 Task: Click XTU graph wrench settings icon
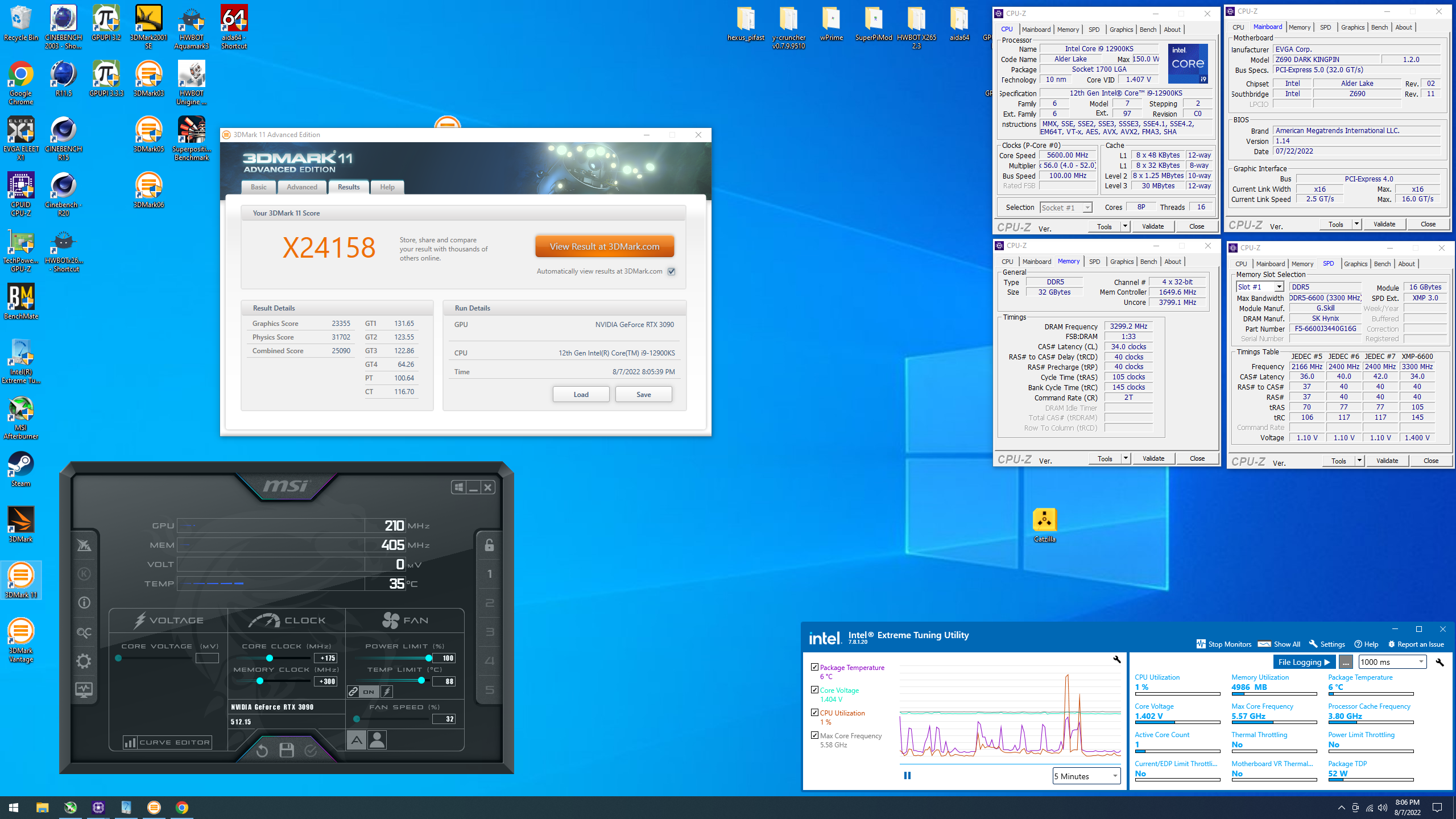1116,660
